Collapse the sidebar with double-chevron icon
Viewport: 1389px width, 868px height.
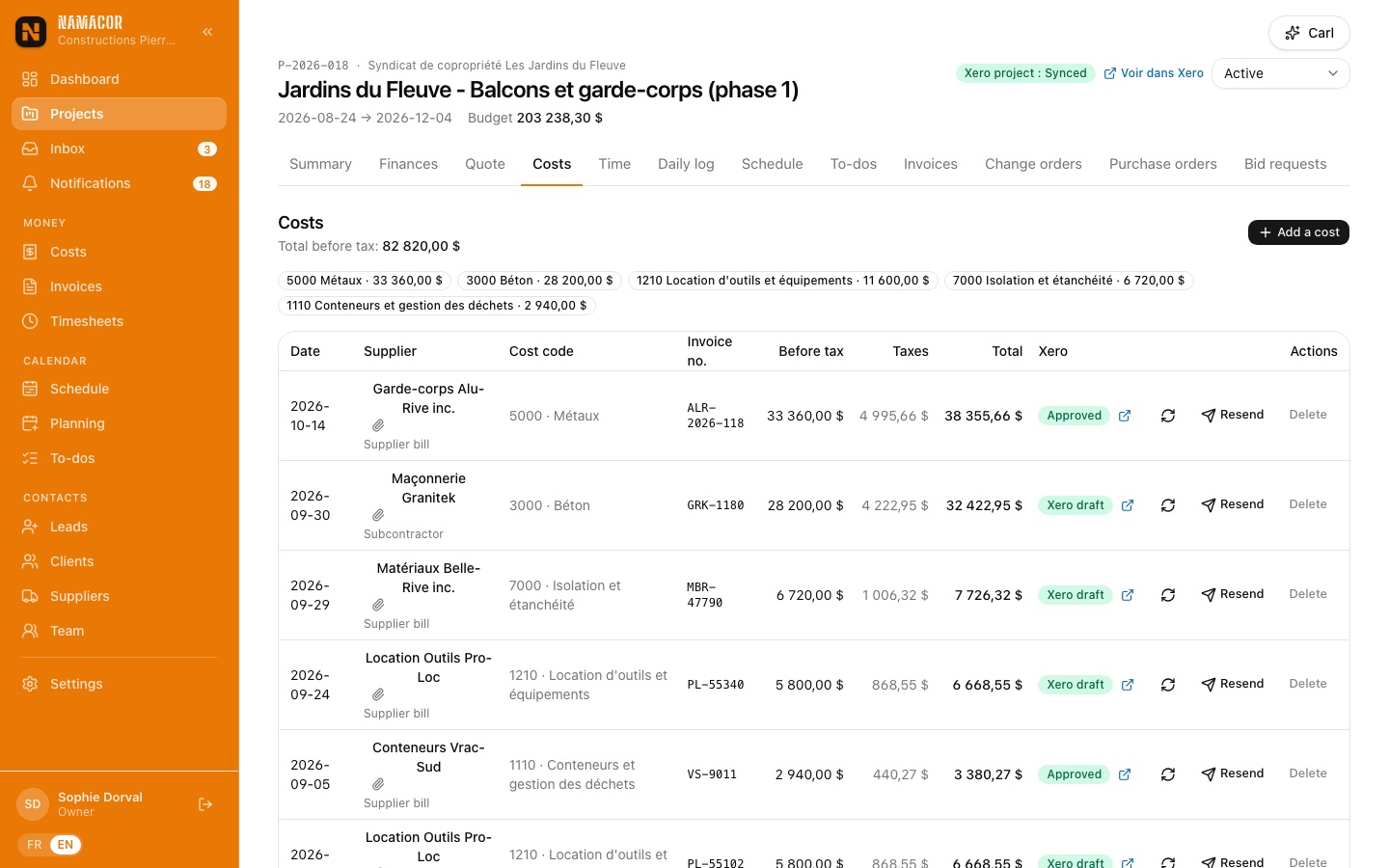click(207, 32)
